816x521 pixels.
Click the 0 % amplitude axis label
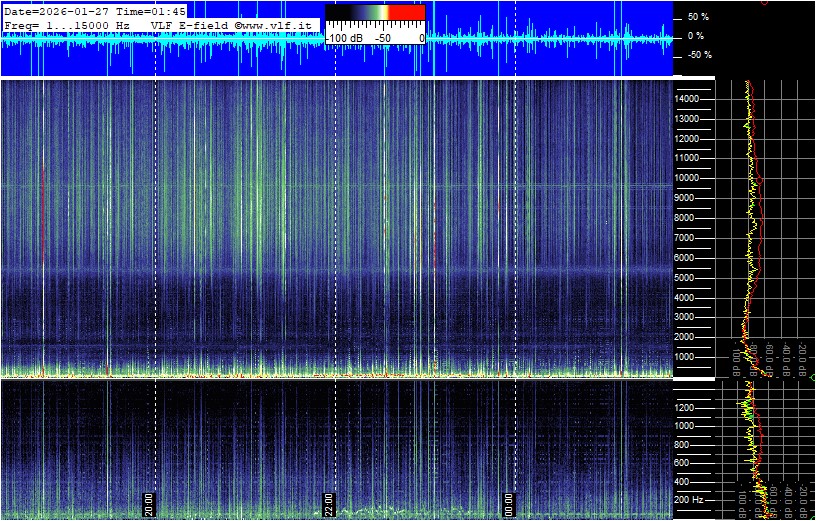(697, 36)
